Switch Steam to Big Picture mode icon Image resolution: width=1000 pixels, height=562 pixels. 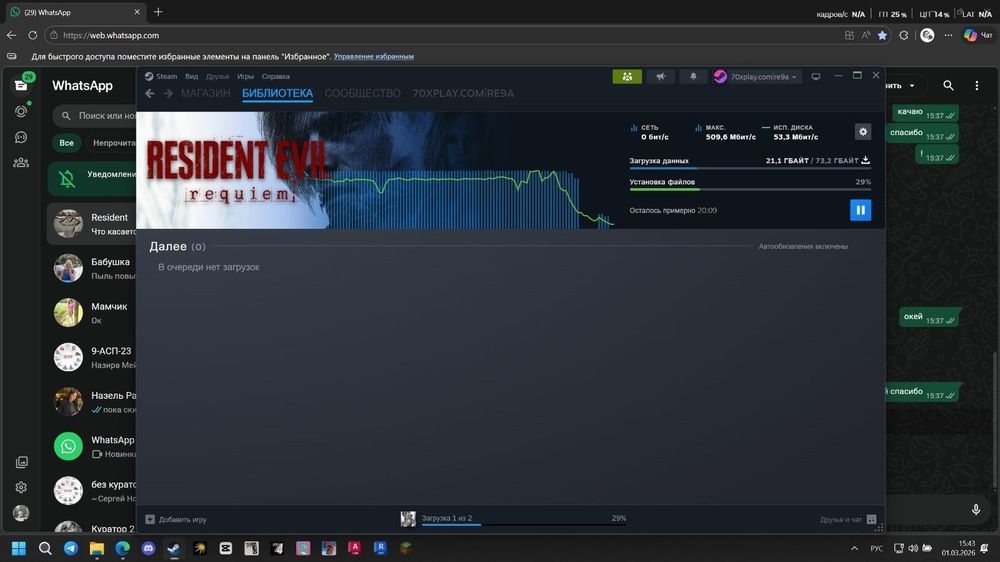tap(816, 77)
